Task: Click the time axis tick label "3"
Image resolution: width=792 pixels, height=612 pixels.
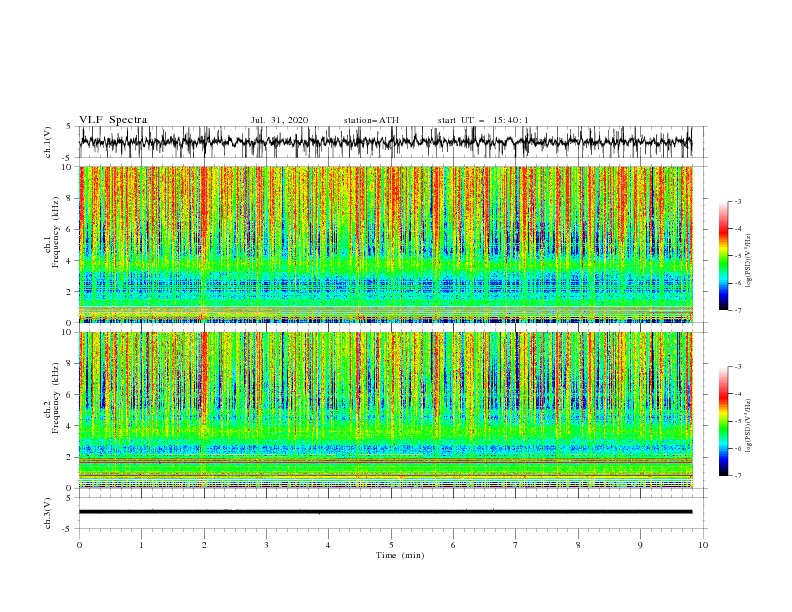Action: click(266, 545)
